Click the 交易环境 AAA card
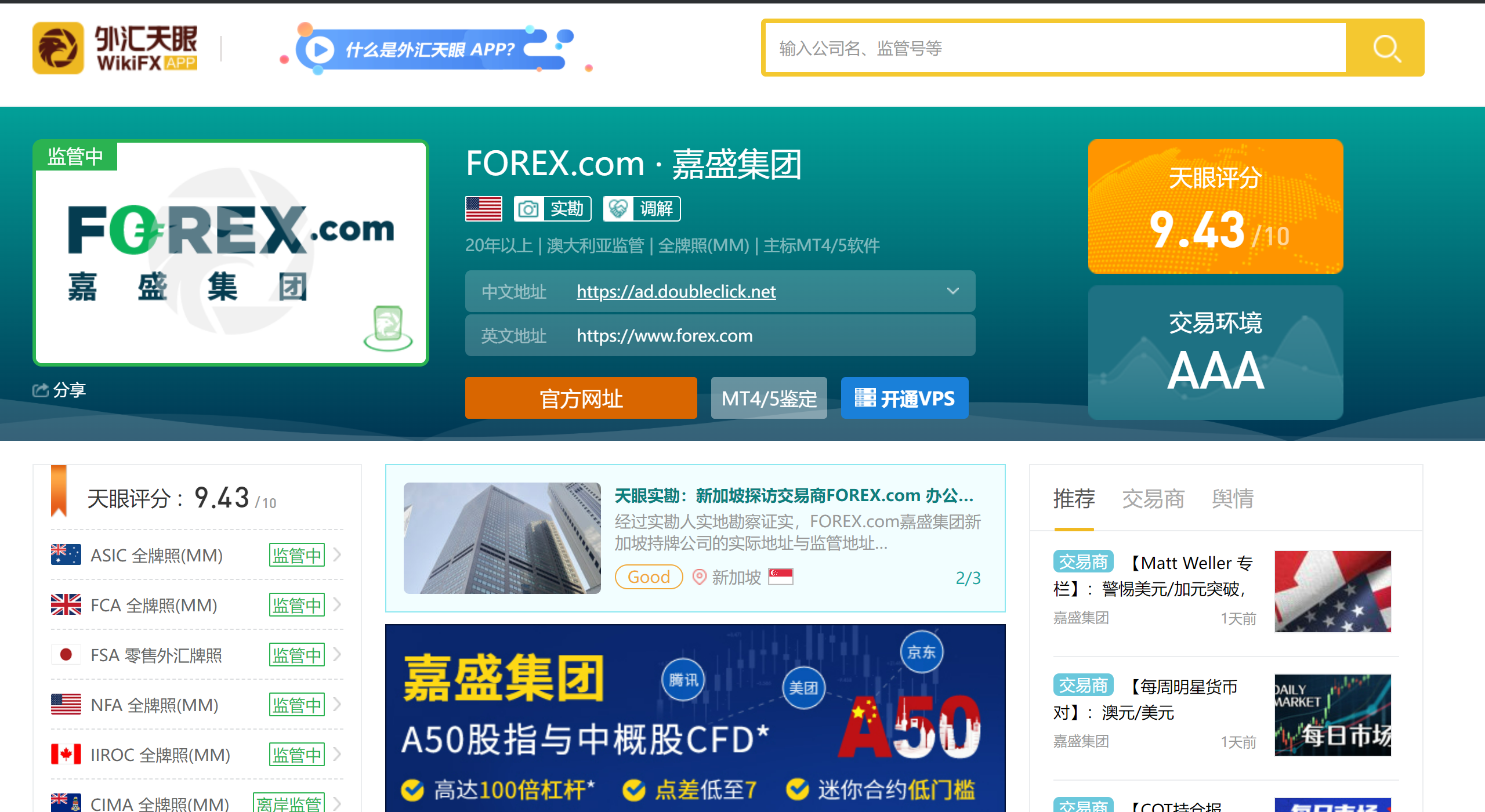This screenshot has width=1485, height=812. [1216, 353]
